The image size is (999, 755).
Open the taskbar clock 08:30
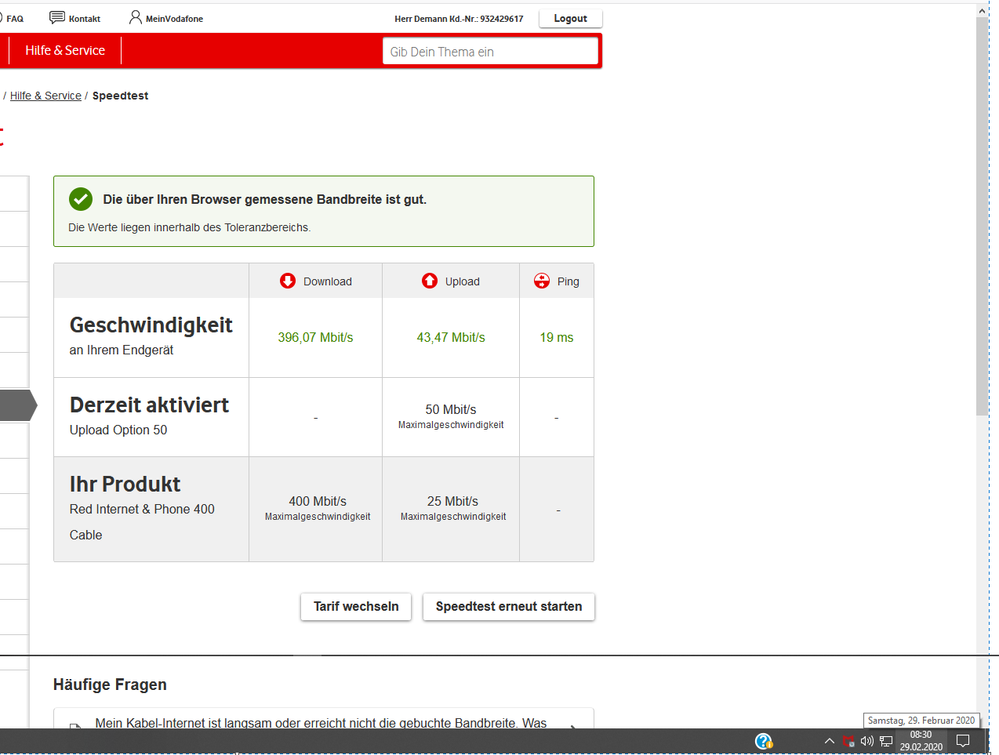(921, 741)
